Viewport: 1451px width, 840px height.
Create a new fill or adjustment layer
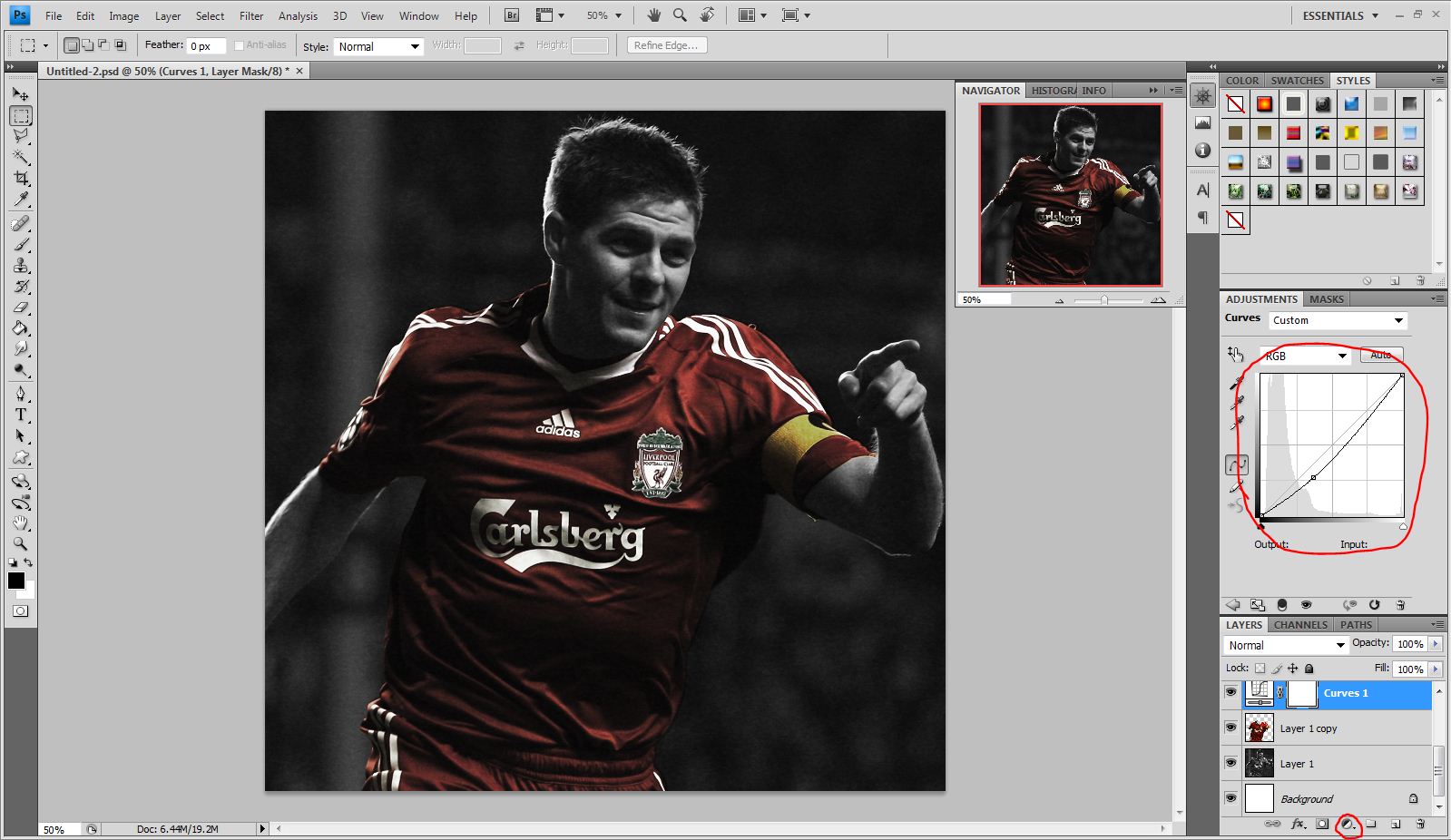1348,824
